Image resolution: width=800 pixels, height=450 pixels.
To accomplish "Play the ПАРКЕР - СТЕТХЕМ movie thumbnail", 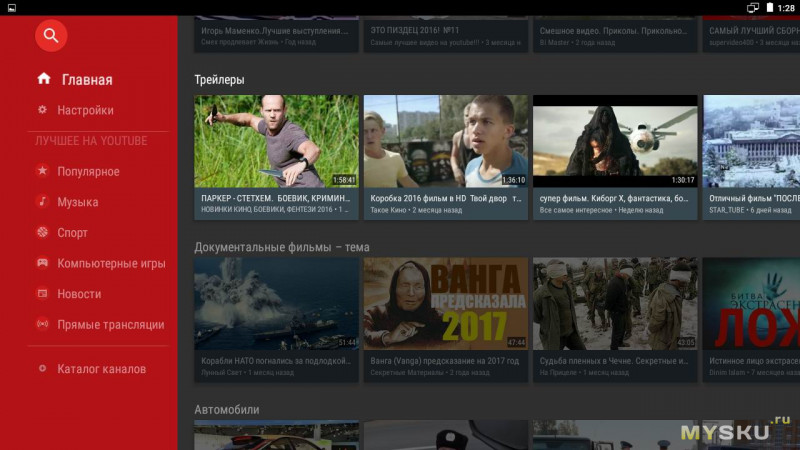I will [276, 141].
